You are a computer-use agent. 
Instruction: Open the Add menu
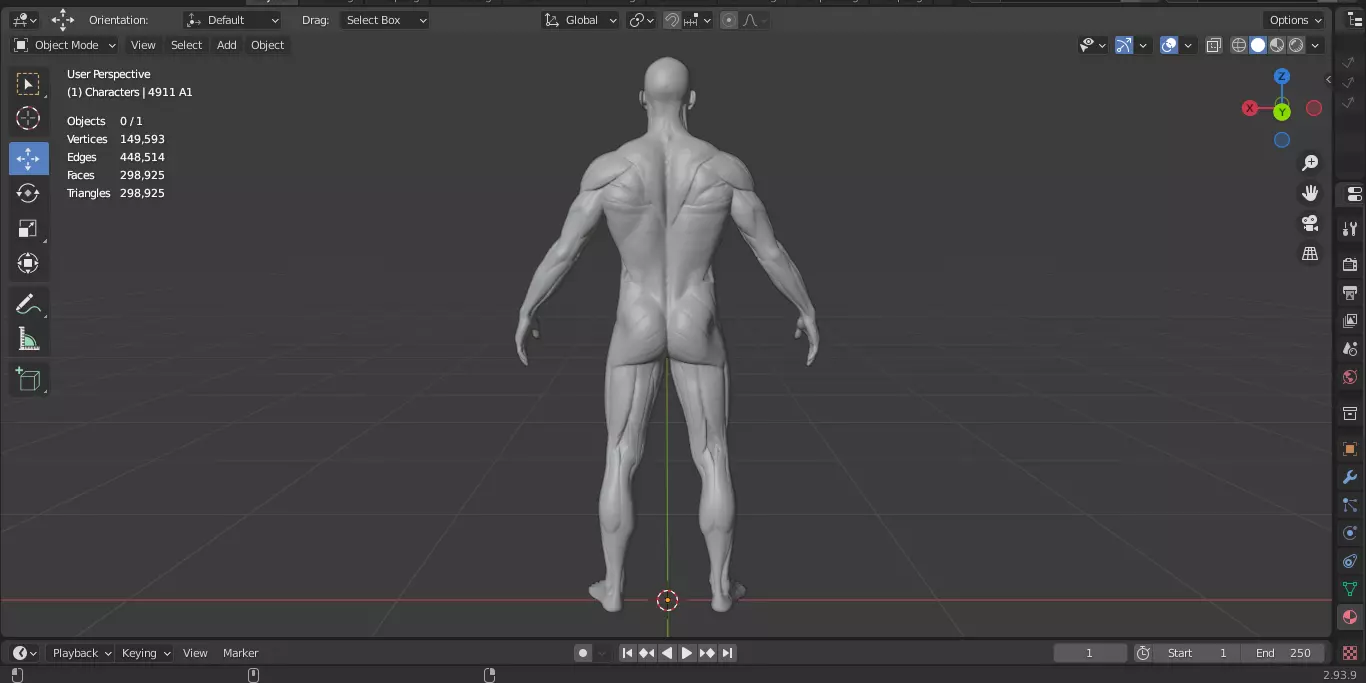227,45
